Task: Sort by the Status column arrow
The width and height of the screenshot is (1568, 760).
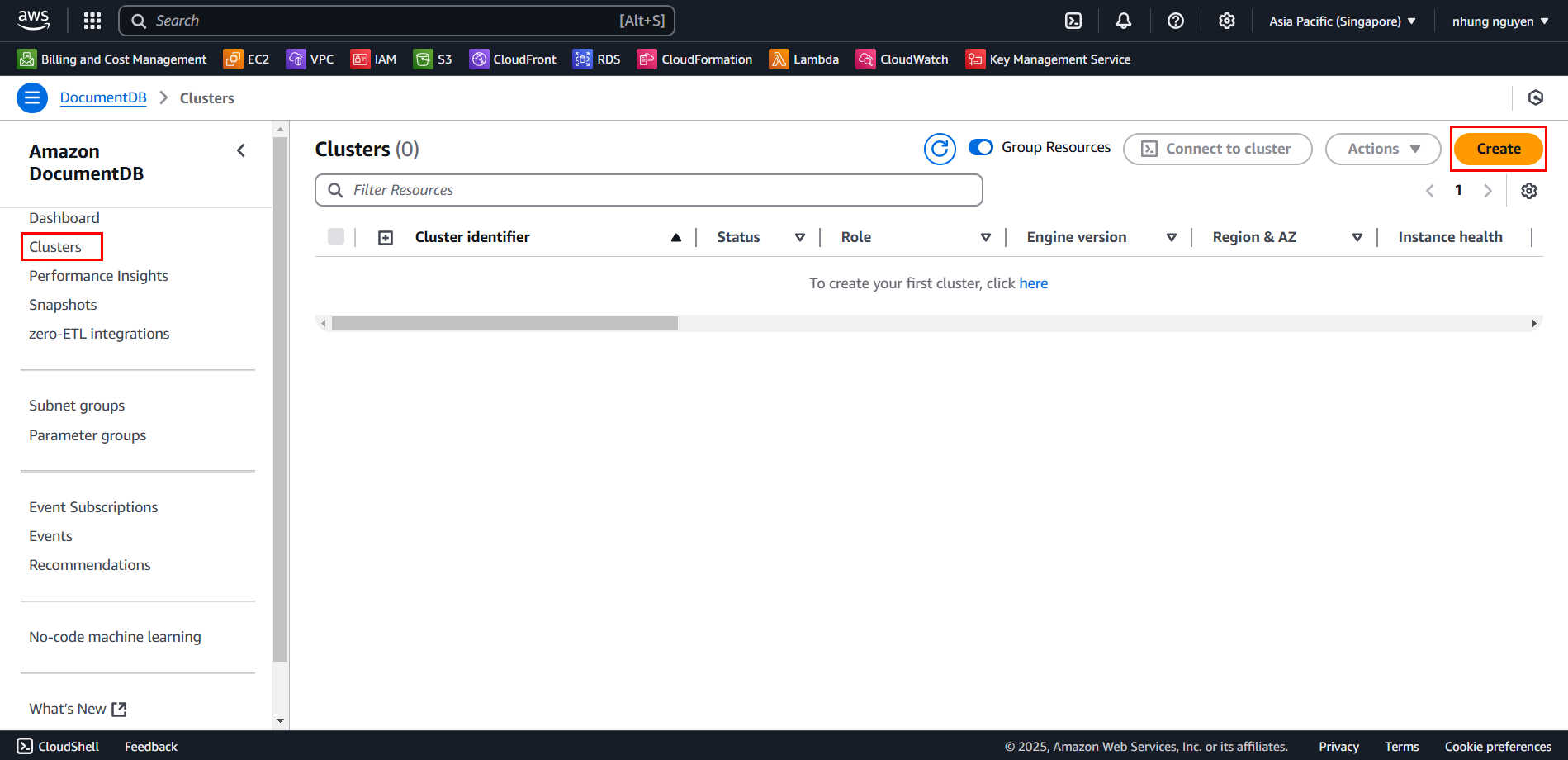Action: pyautogui.click(x=800, y=238)
